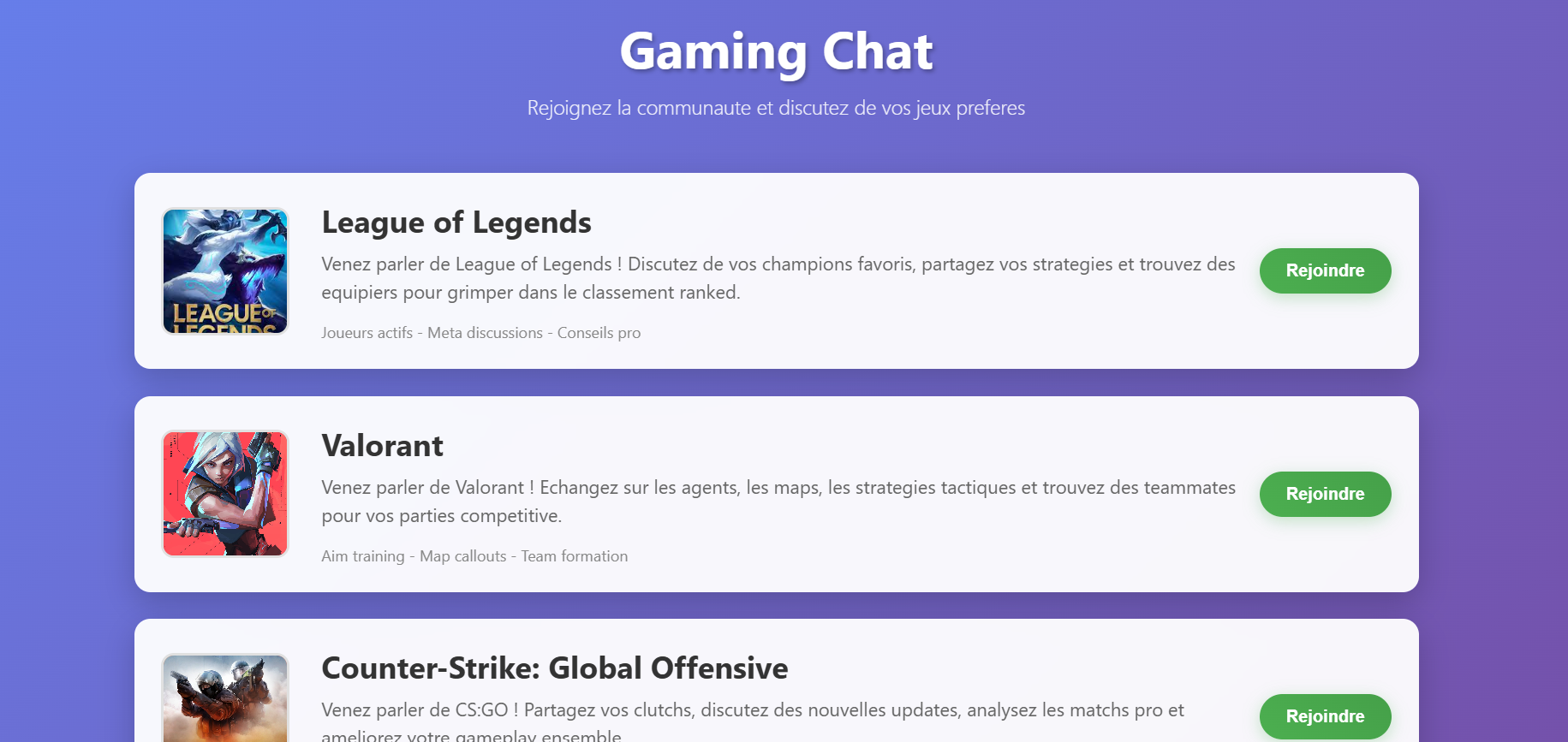Select the "Map callouts" tag
1568x742 pixels.
(462, 556)
